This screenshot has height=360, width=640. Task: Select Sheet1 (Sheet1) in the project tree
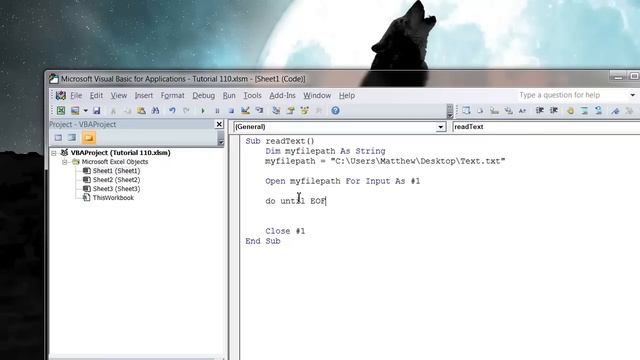tap(116, 171)
